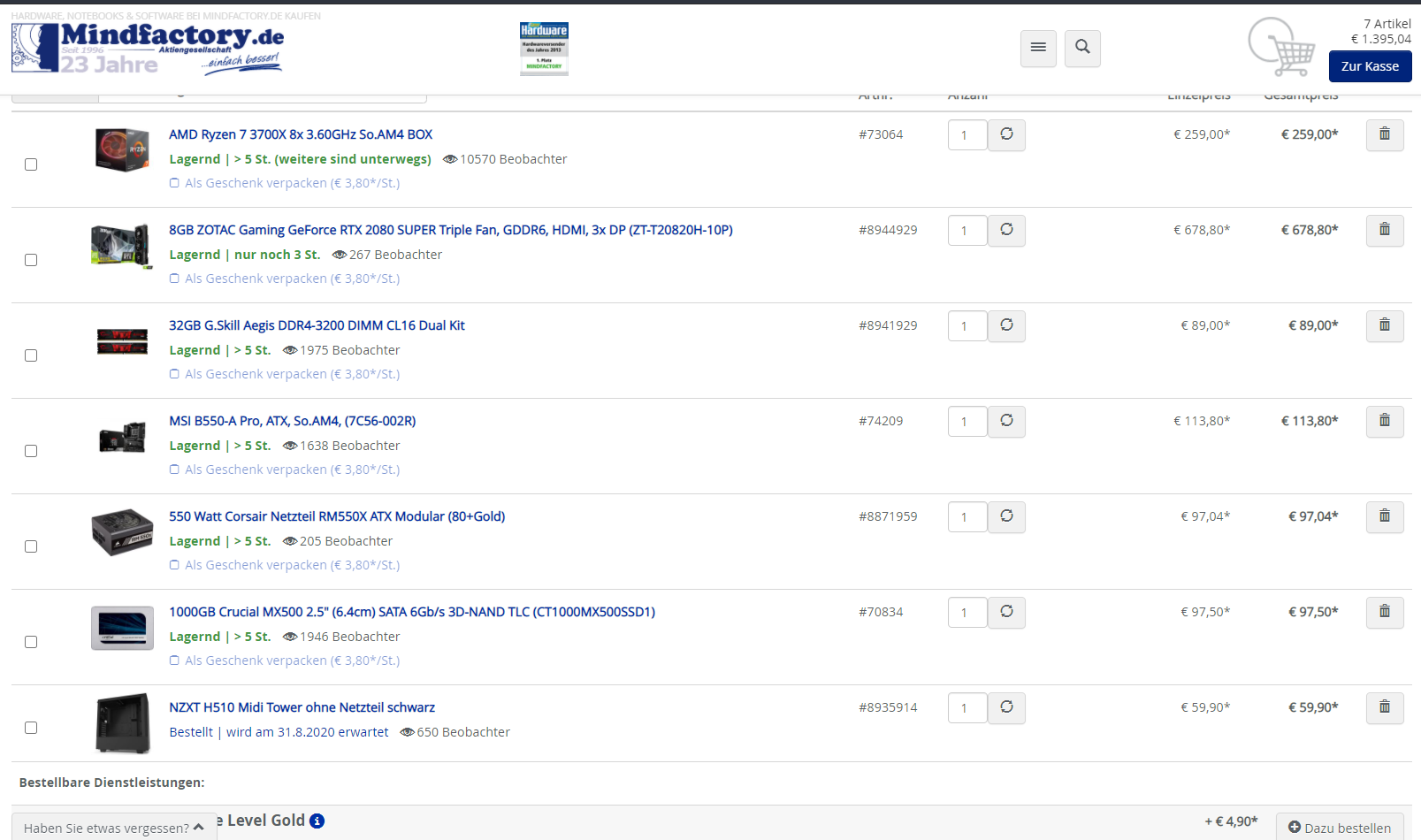Screen dimensions: 1421x840
Task: Click the NZXT case thumbnail
Action: [123, 723]
